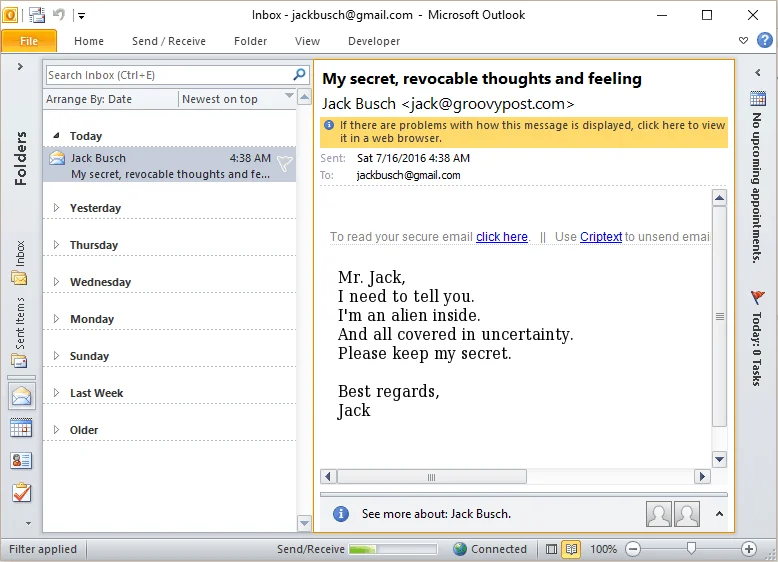
Task: Switch to Reading view button in status bar
Action: coord(571,549)
